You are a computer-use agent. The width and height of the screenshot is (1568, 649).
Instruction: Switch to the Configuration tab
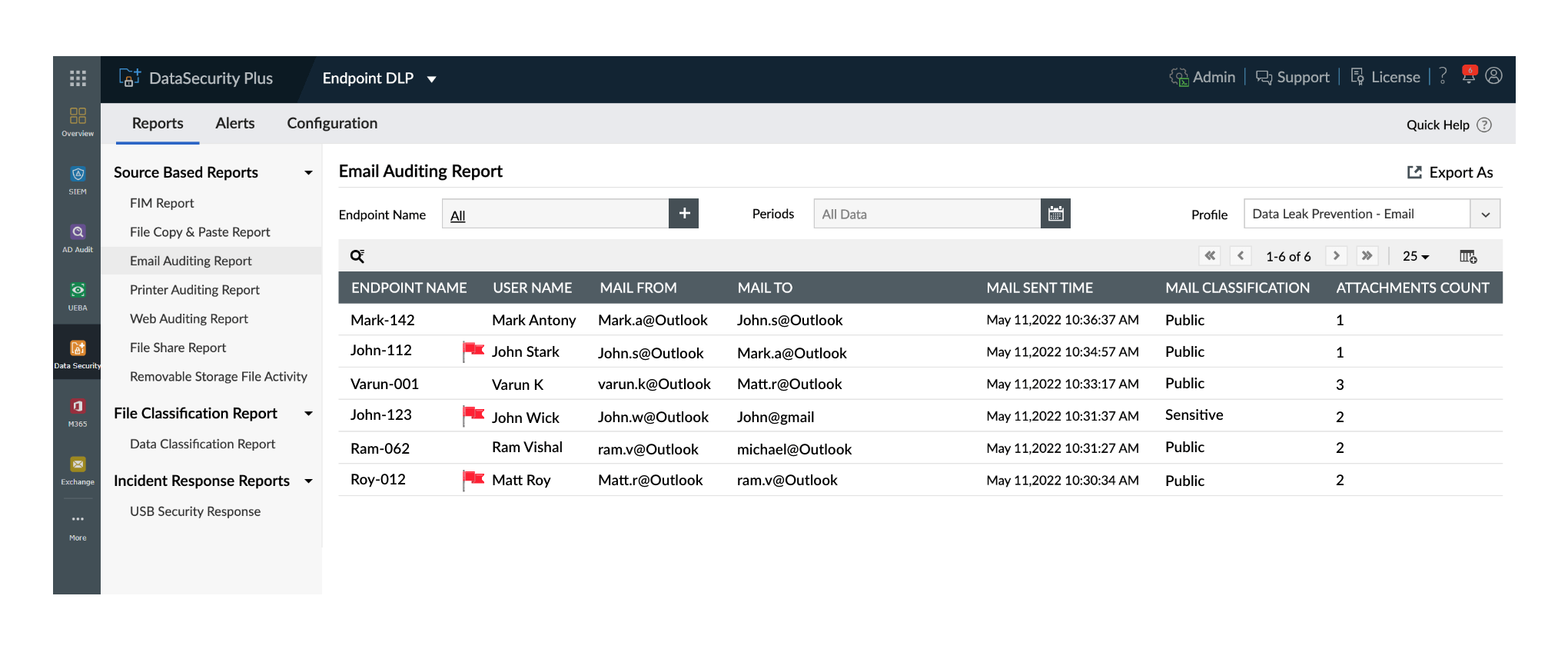point(332,123)
